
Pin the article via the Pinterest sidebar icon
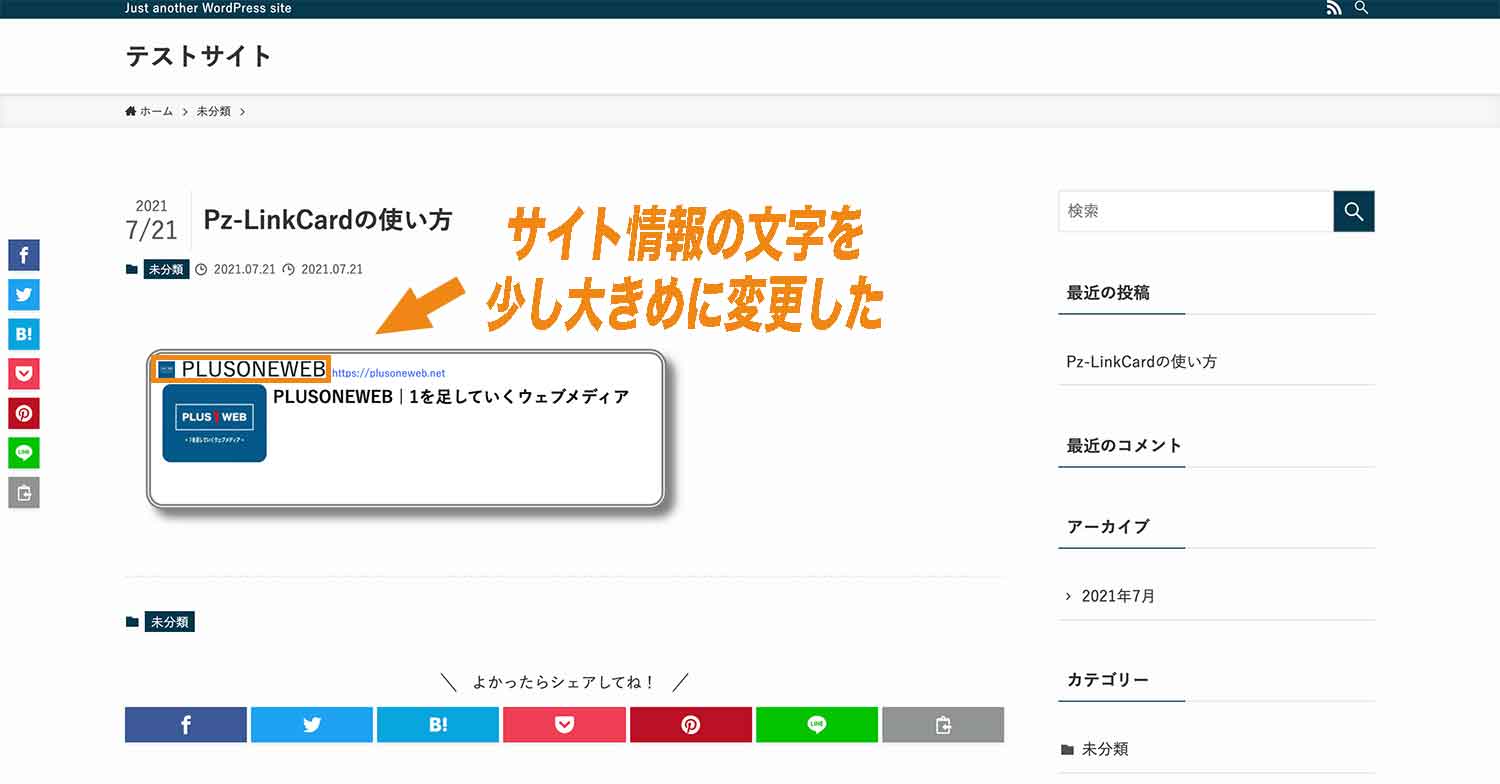(23, 413)
